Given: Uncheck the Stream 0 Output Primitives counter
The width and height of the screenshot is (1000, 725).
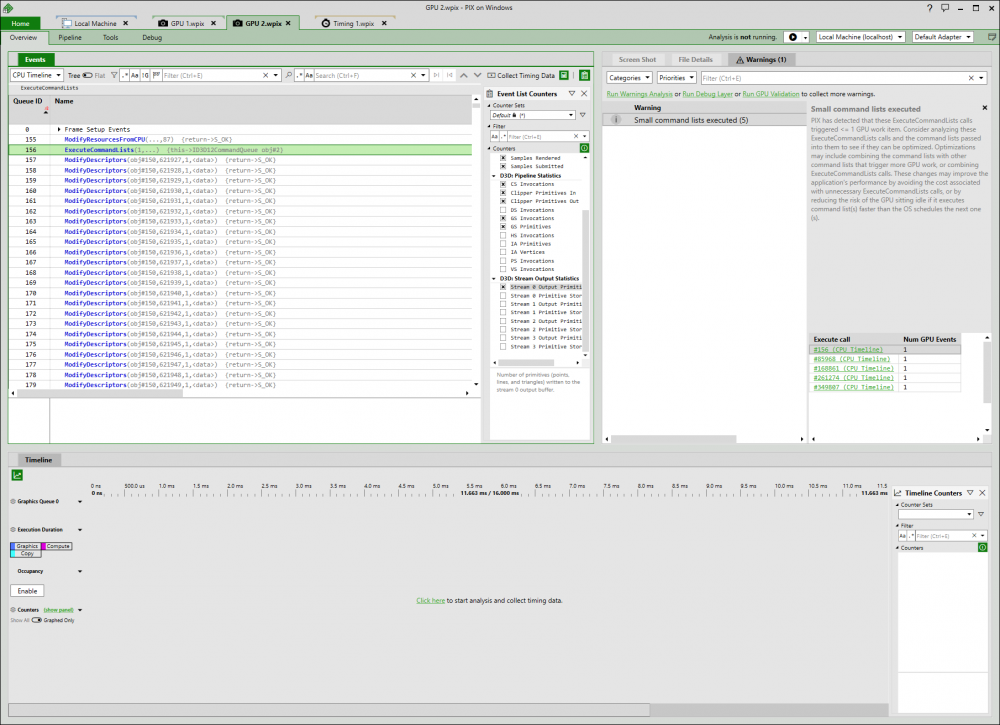Looking at the screenshot, I should pyautogui.click(x=504, y=287).
